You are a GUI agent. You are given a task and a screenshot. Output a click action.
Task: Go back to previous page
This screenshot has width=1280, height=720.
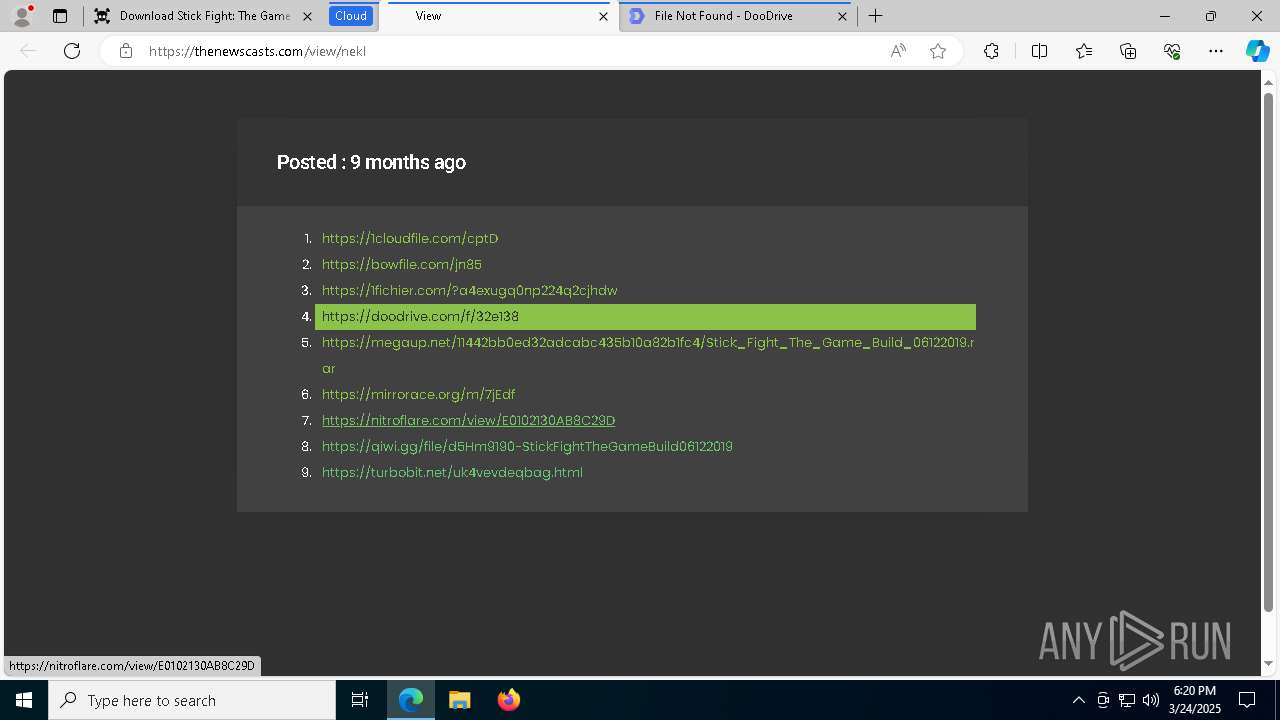28,51
